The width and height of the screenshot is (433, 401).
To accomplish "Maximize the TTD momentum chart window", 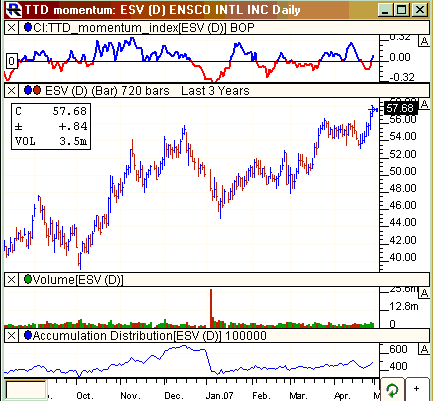I will click(x=401, y=10).
